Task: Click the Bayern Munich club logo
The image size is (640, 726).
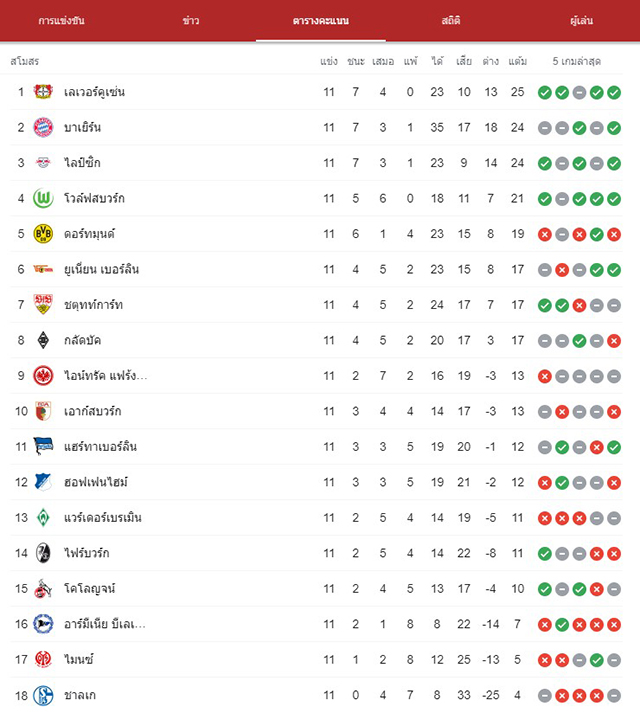Action: [43, 127]
